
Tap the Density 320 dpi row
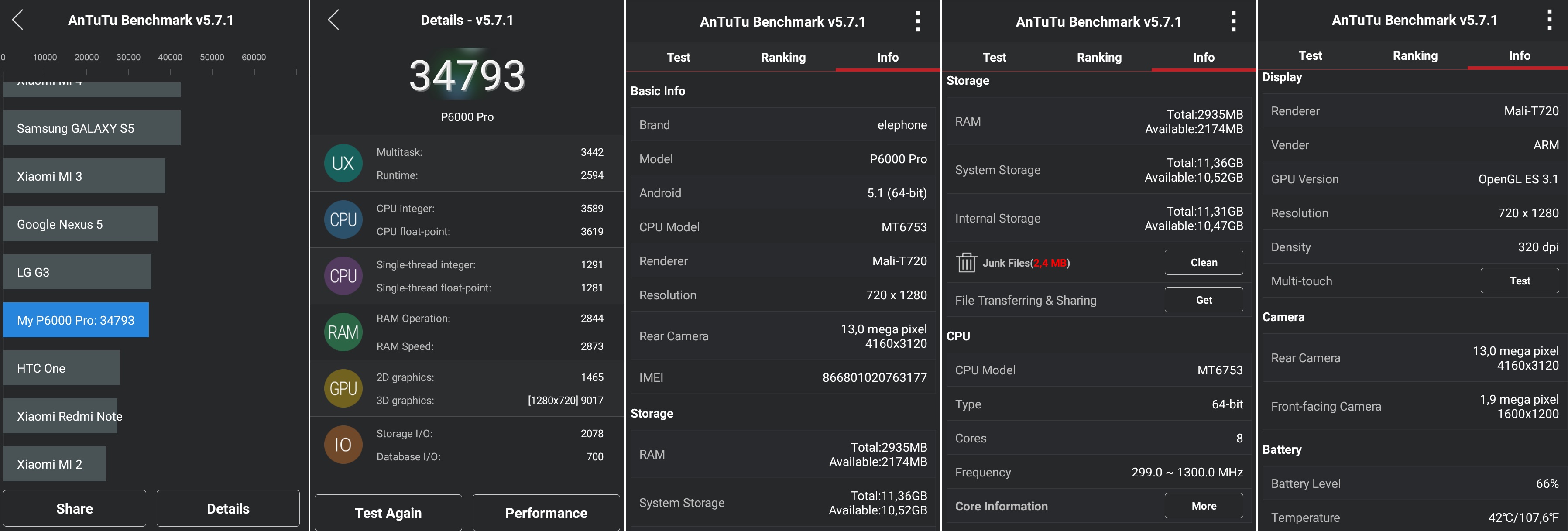(x=1415, y=247)
